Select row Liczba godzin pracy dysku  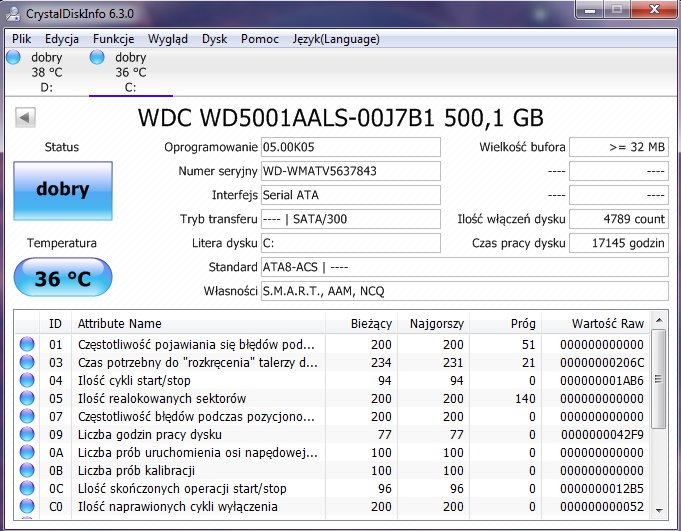pos(332,435)
